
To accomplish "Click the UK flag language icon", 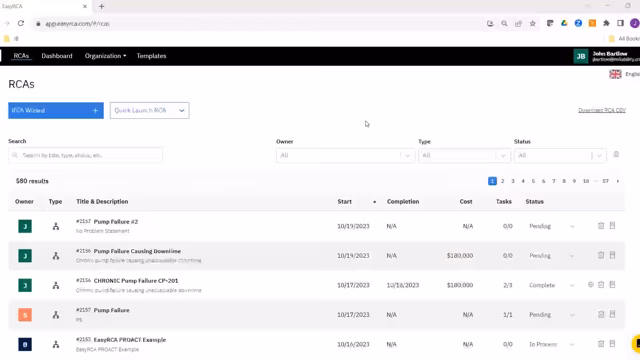I will pos(615,74).
